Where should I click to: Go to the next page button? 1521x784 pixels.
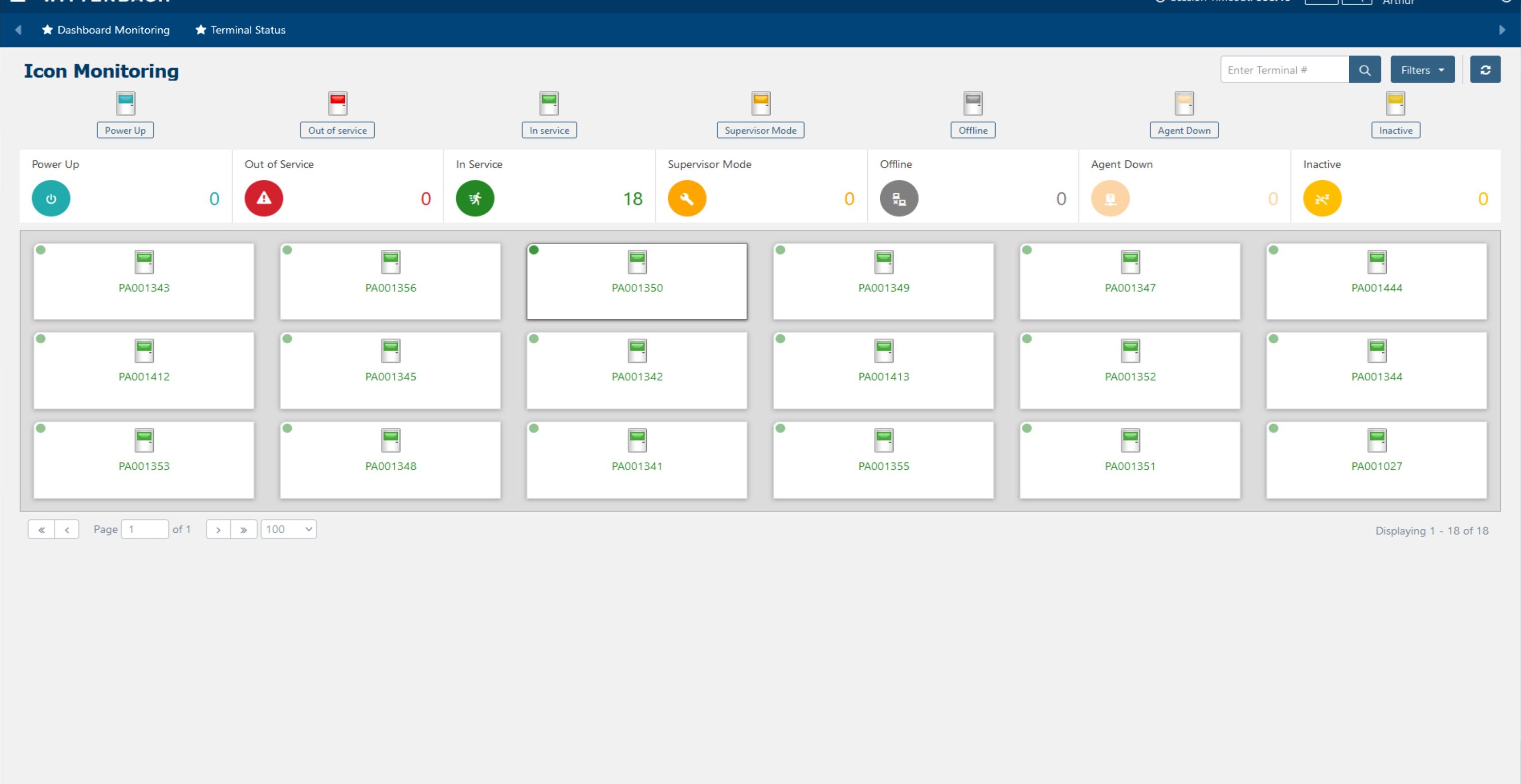point(218,530)
